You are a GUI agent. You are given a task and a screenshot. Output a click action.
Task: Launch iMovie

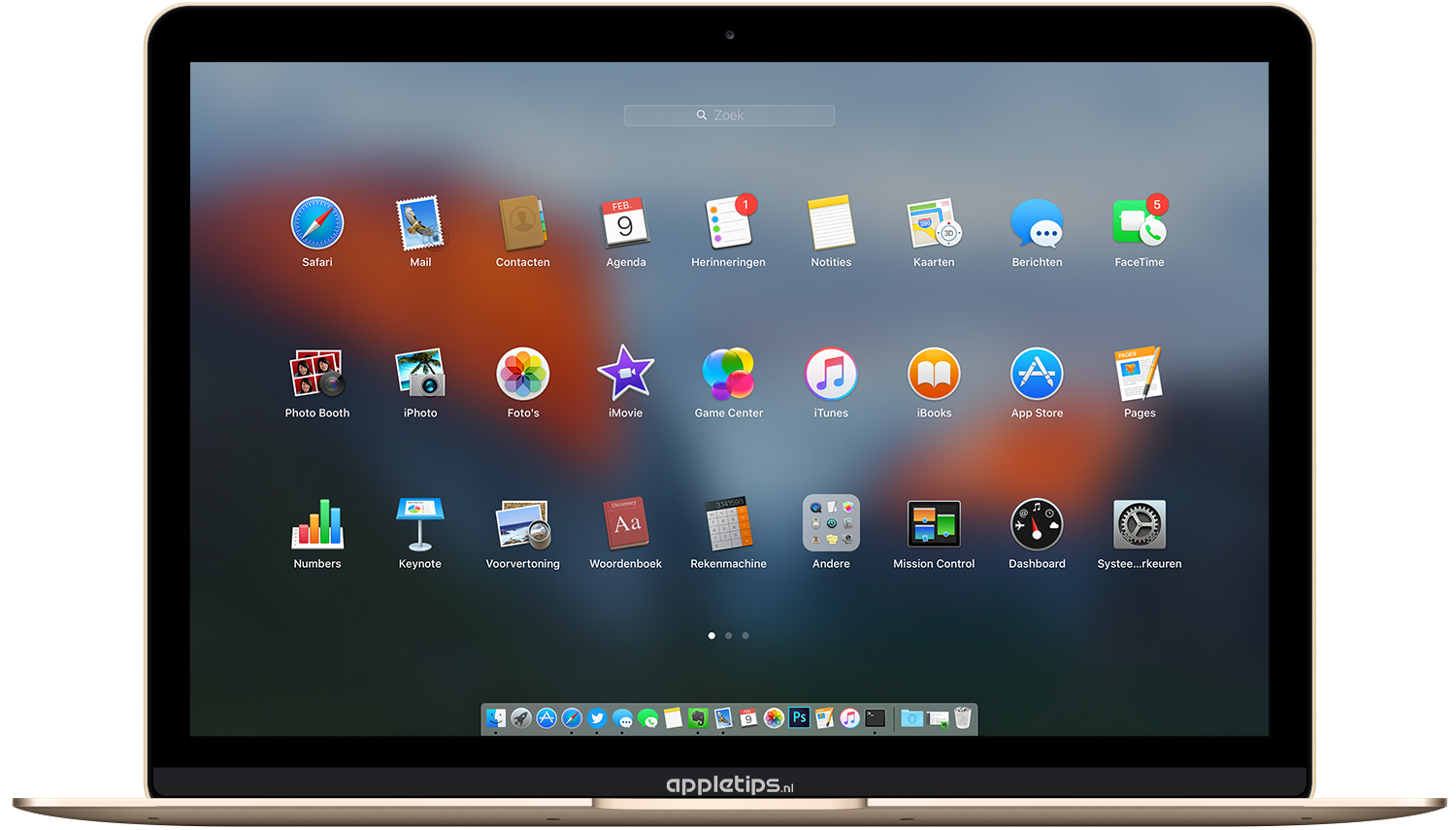click(x=625, y=373)
